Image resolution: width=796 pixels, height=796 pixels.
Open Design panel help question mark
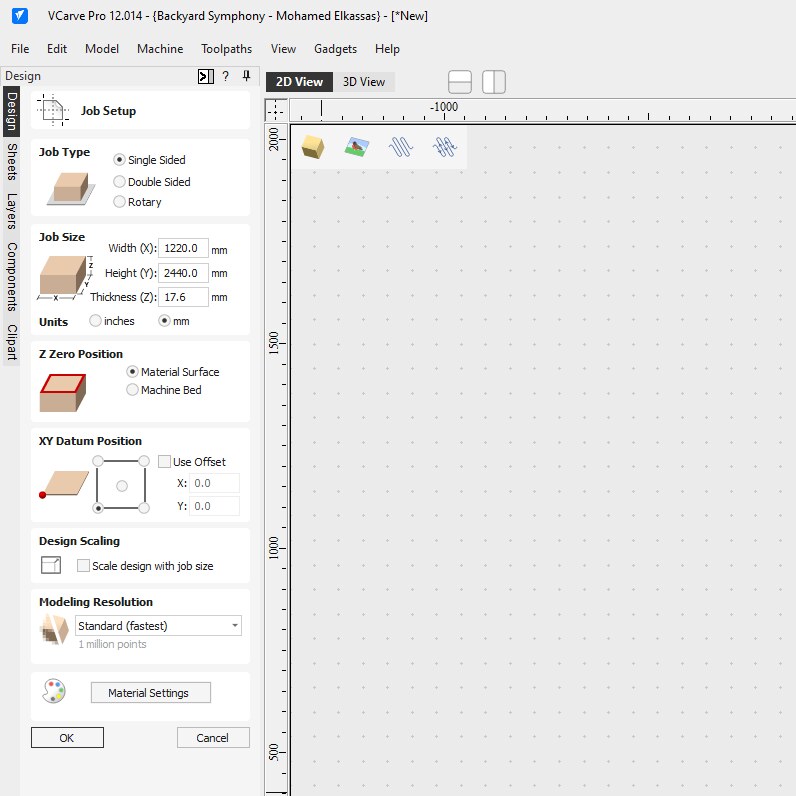point(225,76)
